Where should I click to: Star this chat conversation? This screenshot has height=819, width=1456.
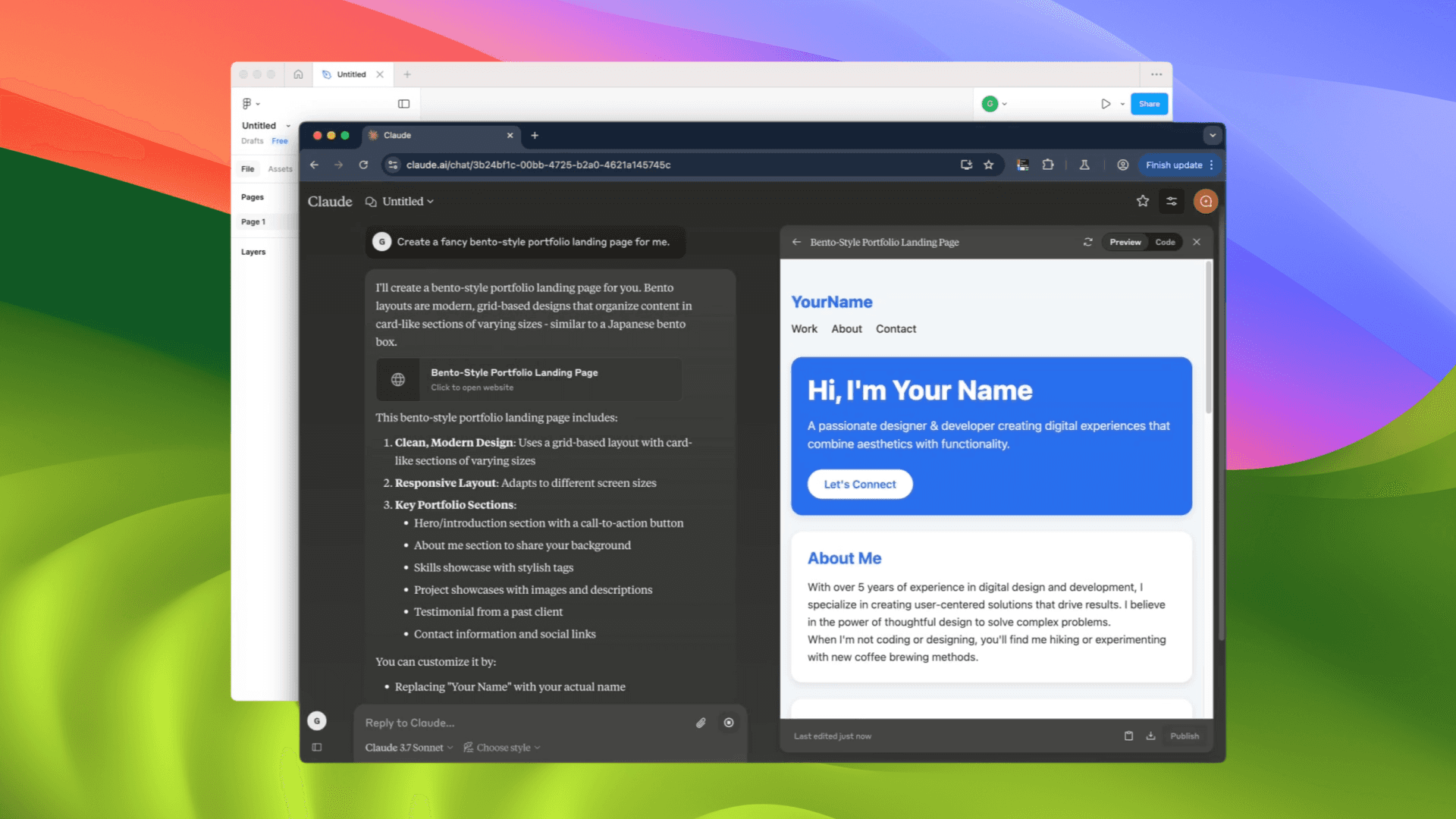tap(1143, 201)
